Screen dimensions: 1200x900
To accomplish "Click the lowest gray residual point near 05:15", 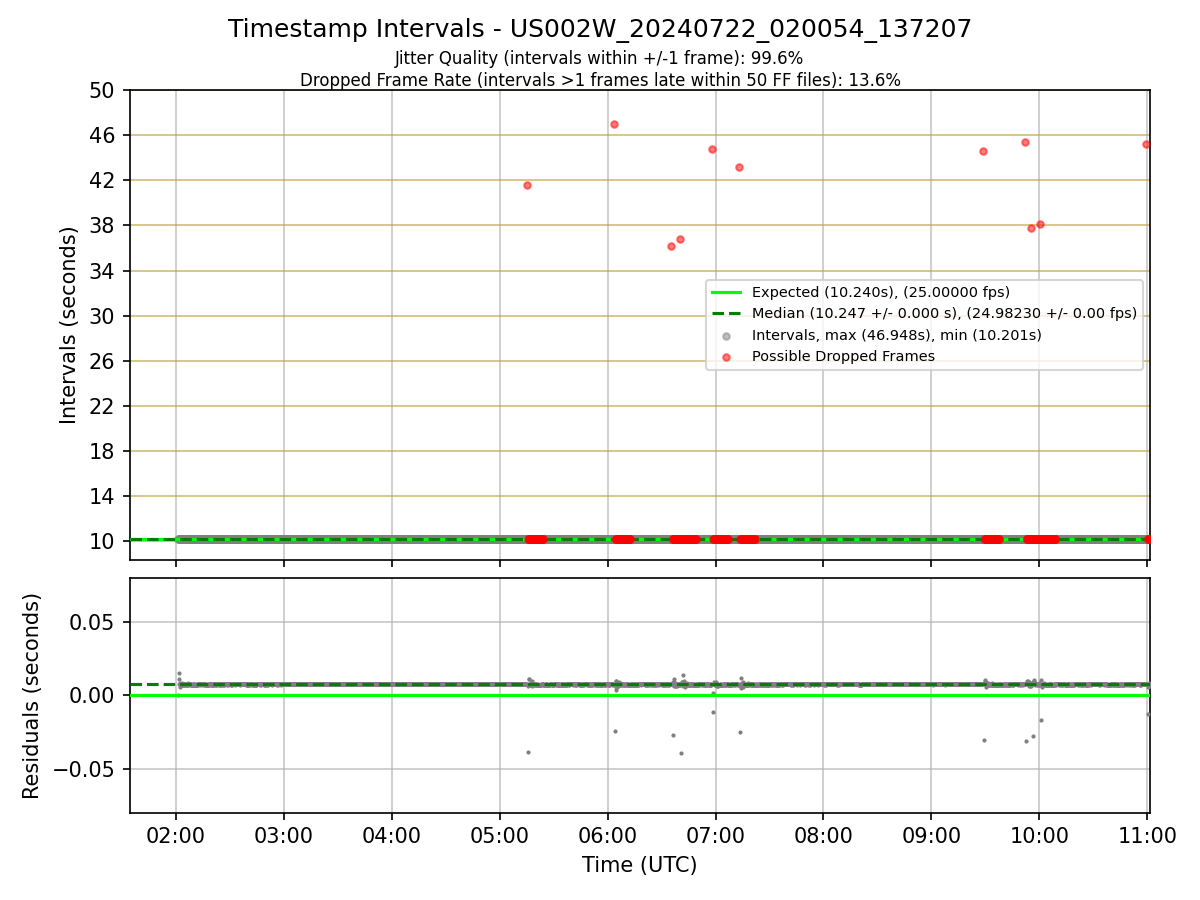I will (528, 752).
